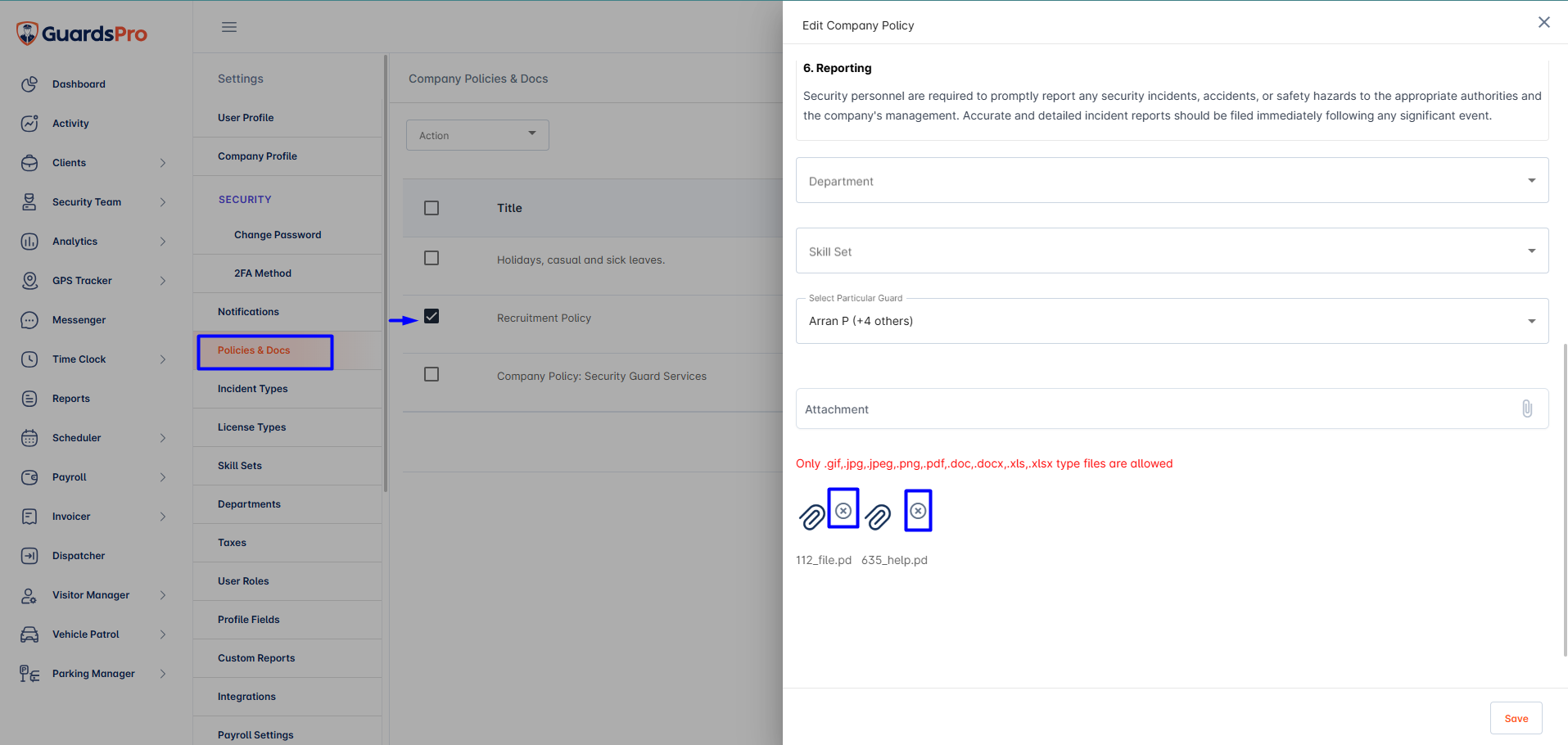Screen dimensions: 1568x745
Task: Expand the Invoicer submenu chevron
Action: 163,517
